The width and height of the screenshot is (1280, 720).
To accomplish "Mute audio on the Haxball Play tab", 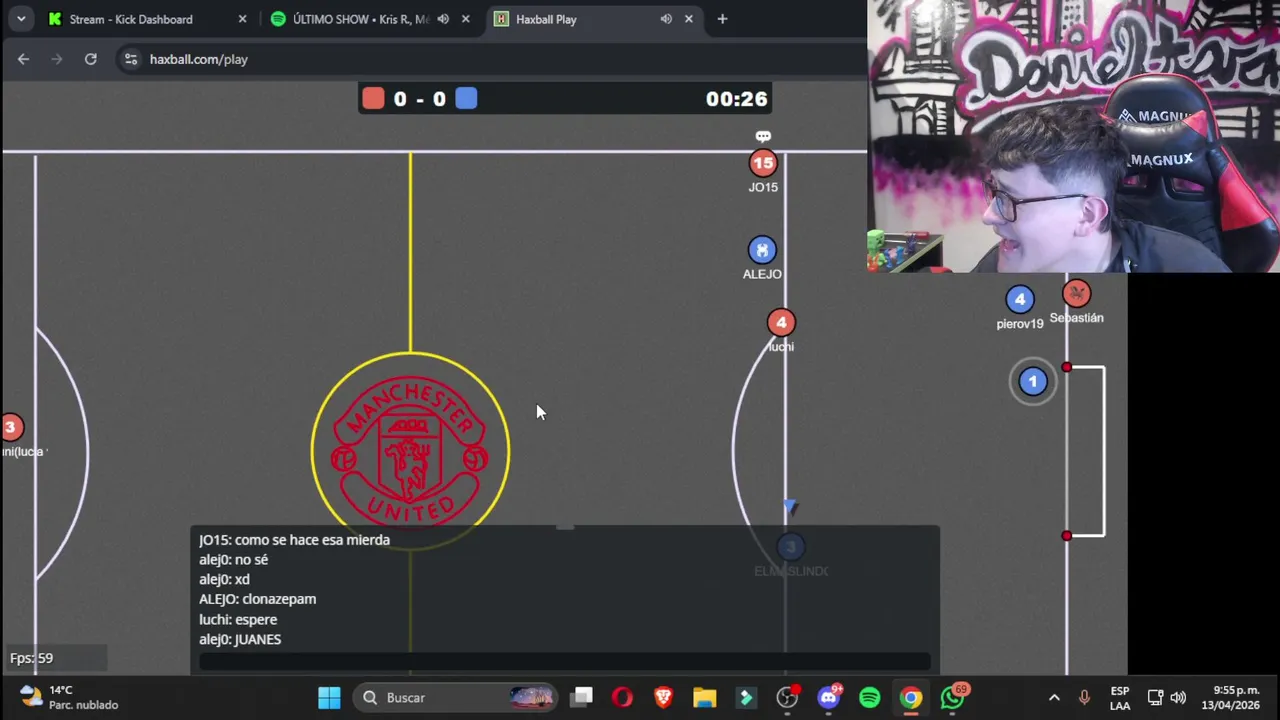I will (666, 19).
